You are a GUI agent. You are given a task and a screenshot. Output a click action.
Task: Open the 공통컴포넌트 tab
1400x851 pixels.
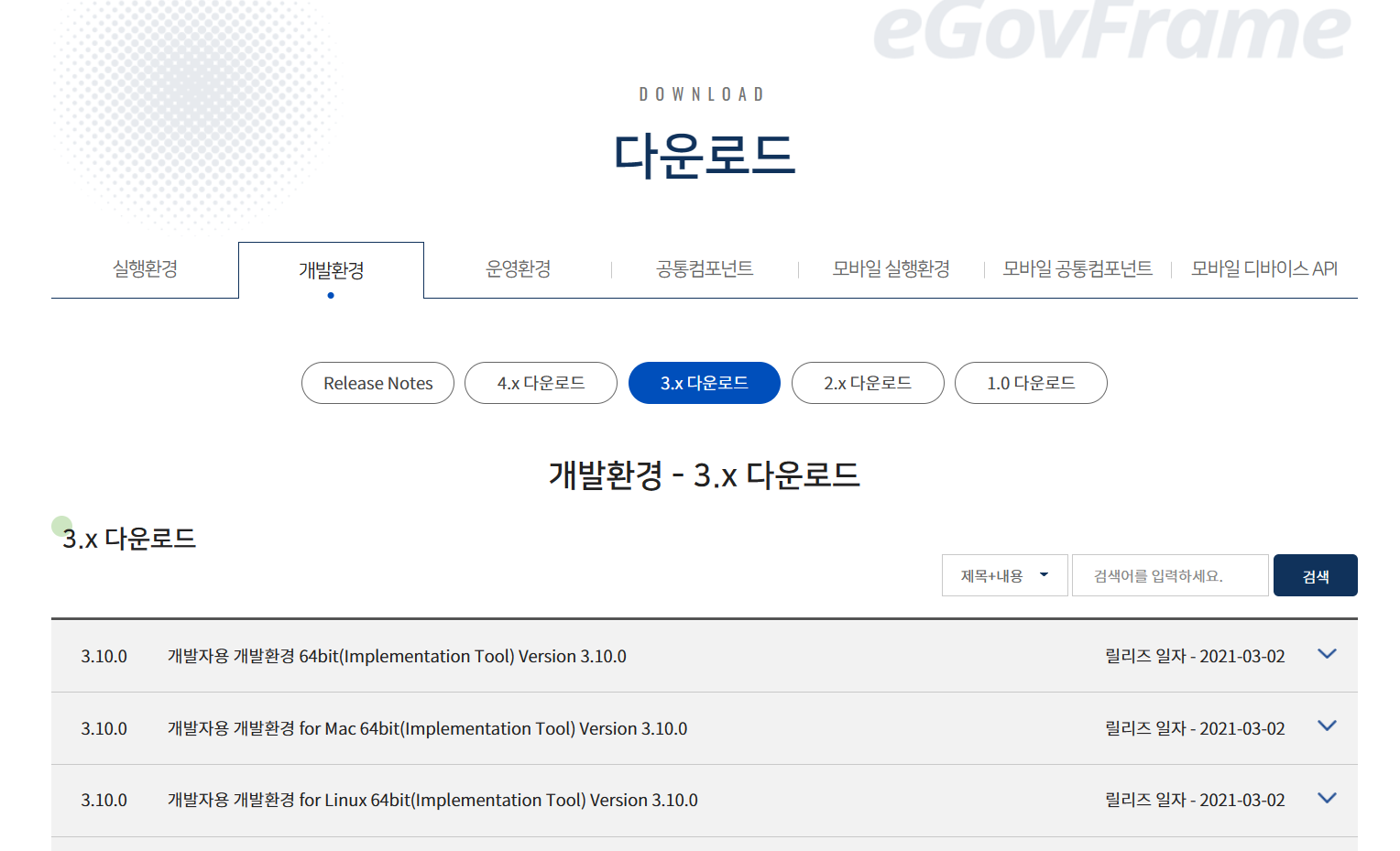click(x=705, y=268)
